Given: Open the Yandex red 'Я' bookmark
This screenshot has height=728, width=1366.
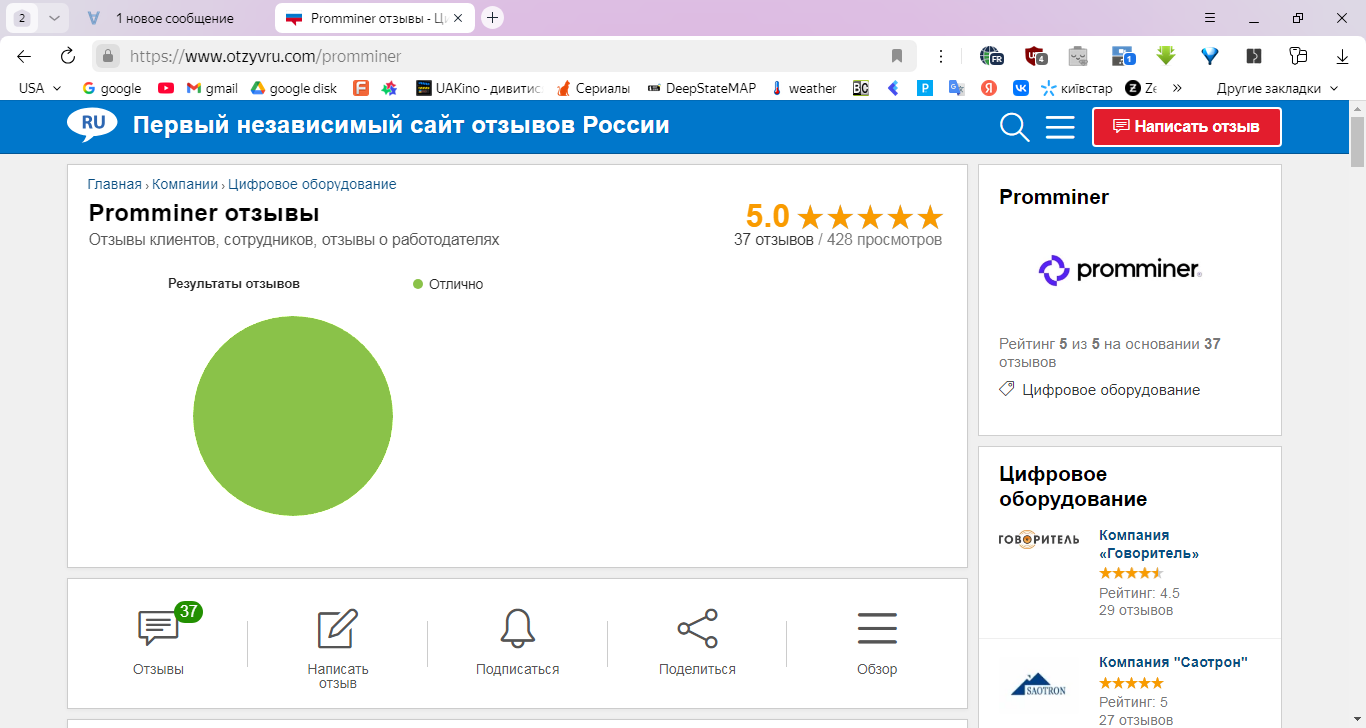Looking at the screenshot, I should (x=988, y=88).
